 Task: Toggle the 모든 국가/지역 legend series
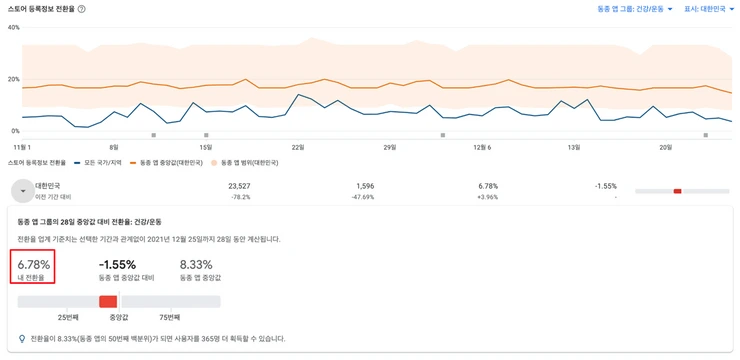coord(98,163)
